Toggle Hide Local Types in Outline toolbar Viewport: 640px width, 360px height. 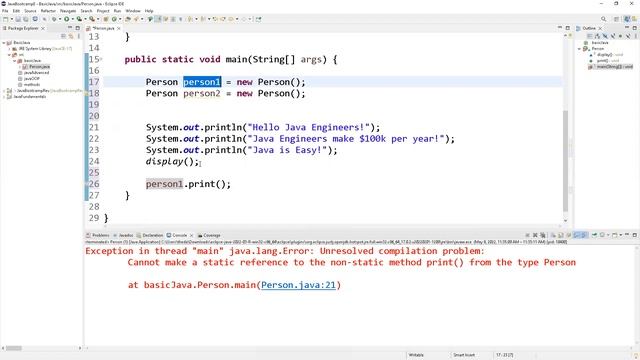click(x=628, y=36)
